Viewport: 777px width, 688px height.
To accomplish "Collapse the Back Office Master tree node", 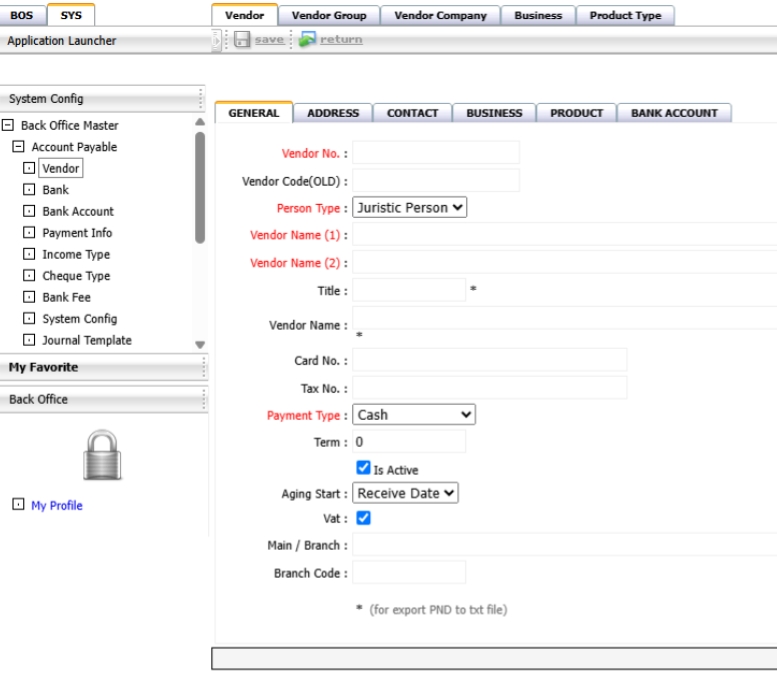I will tap(8, 126).
